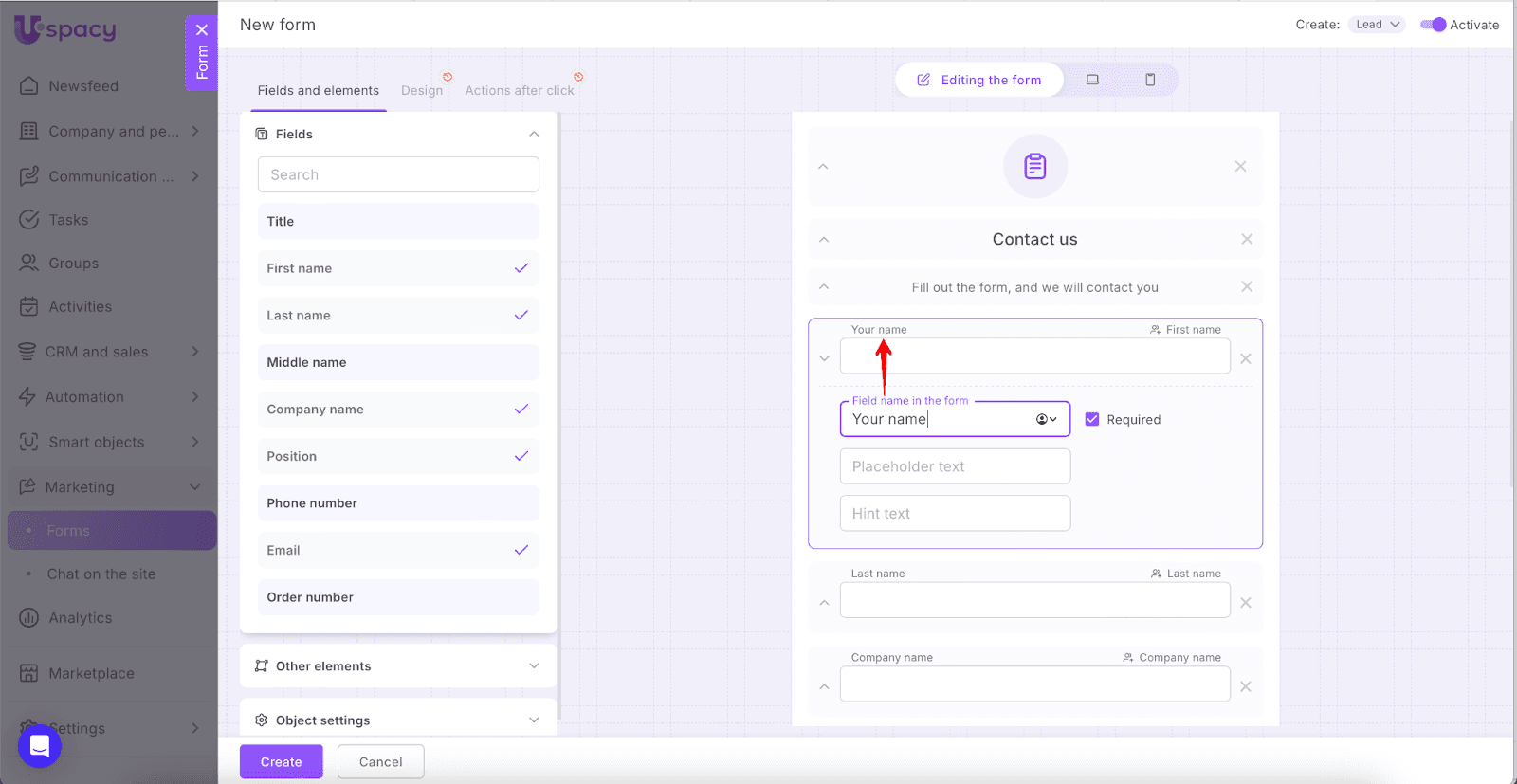Viewport: 1517px width, 784px height.
Task: Click the Create button
Action: (x=281, y=762)
